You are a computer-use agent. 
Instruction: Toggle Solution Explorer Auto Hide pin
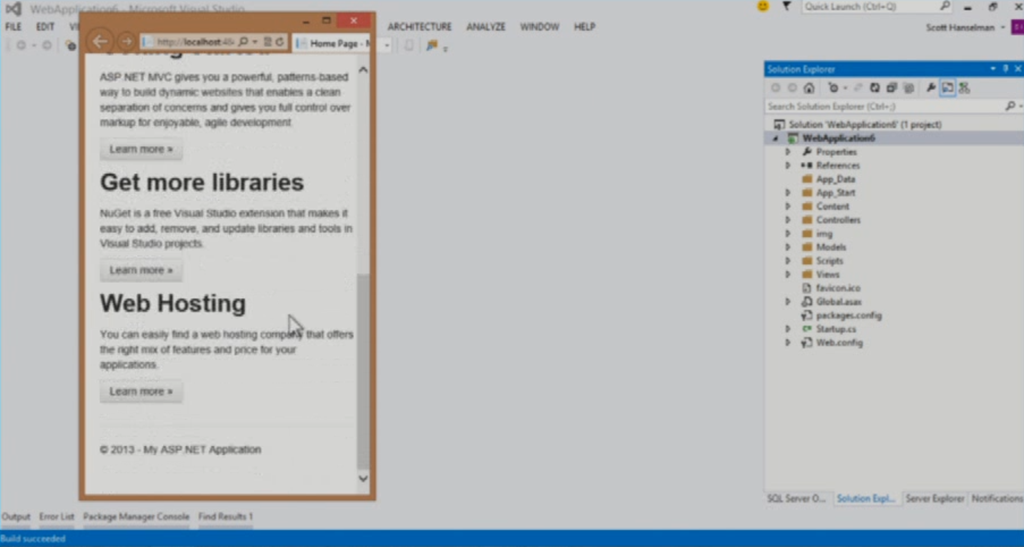coord(1006,69)
